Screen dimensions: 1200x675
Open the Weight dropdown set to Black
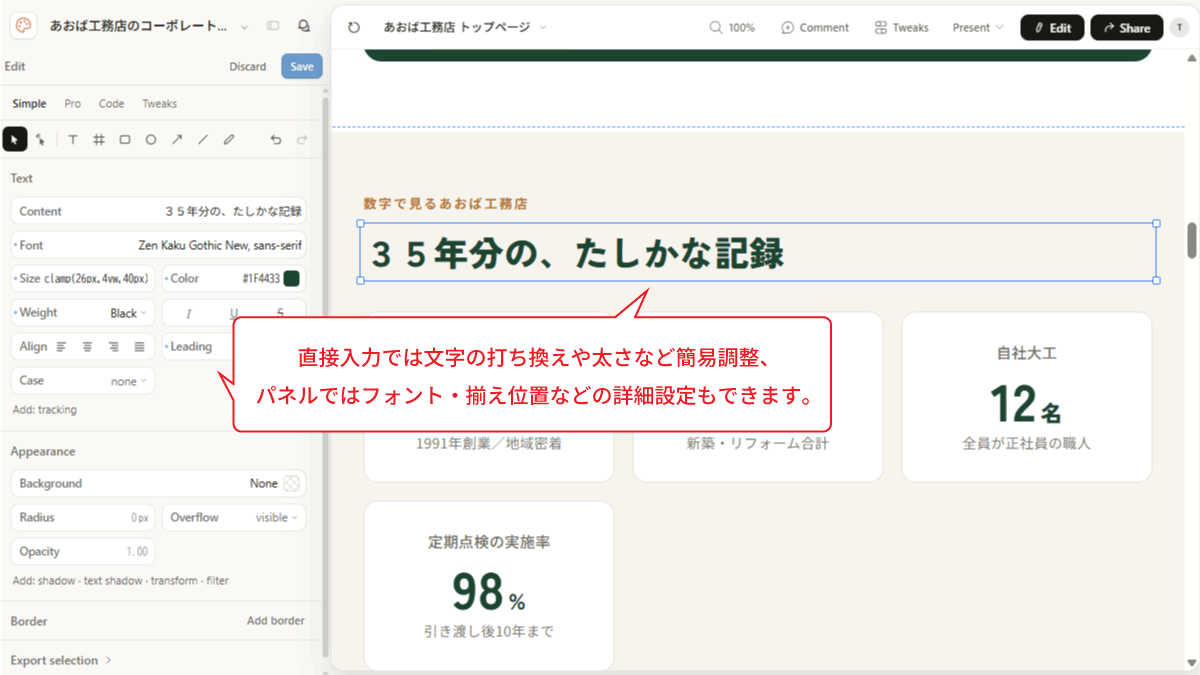coord(83,313)
